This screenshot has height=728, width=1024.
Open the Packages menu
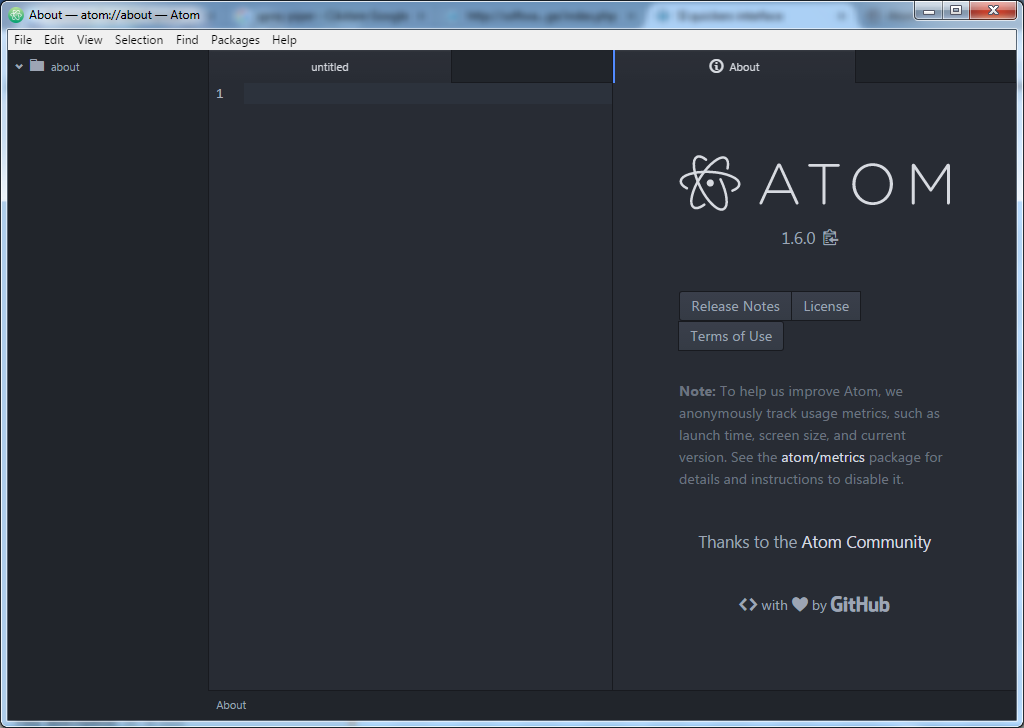pyautogui.click(x=235, y=40)
